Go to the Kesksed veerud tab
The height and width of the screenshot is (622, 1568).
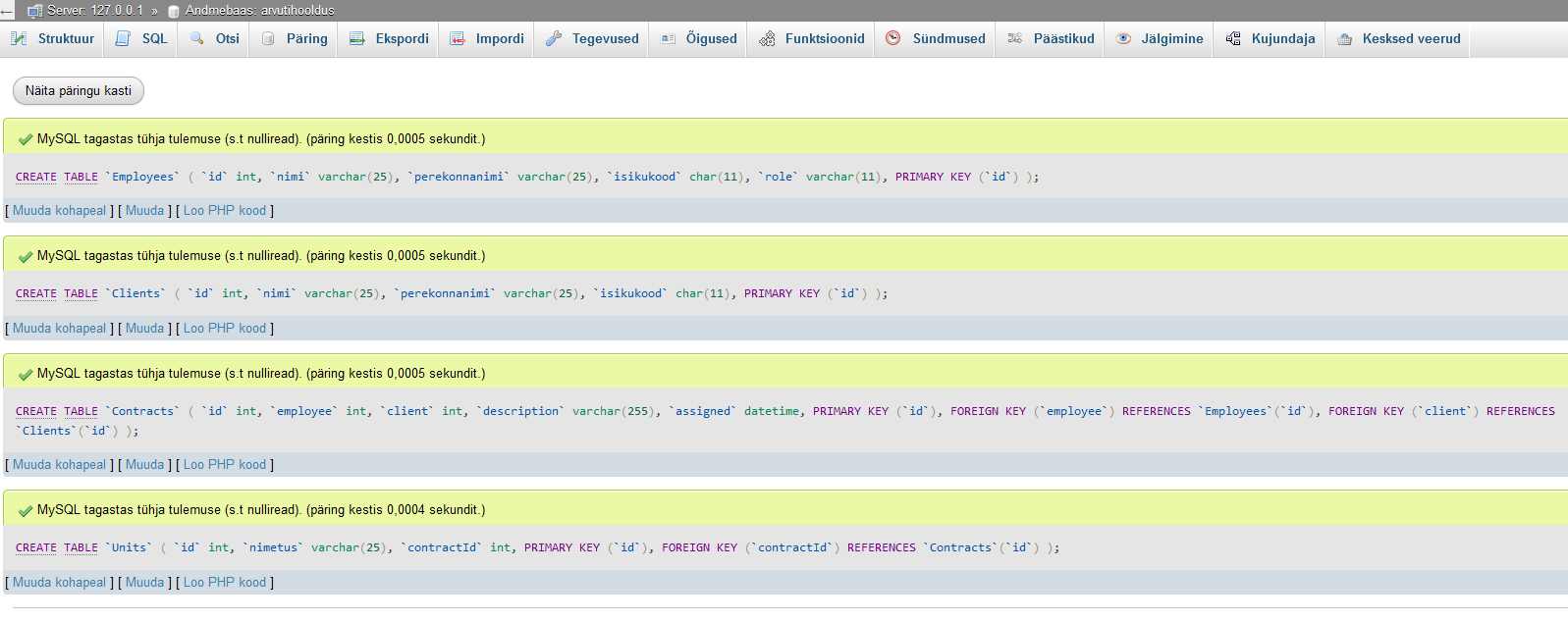click(1411, 38)
